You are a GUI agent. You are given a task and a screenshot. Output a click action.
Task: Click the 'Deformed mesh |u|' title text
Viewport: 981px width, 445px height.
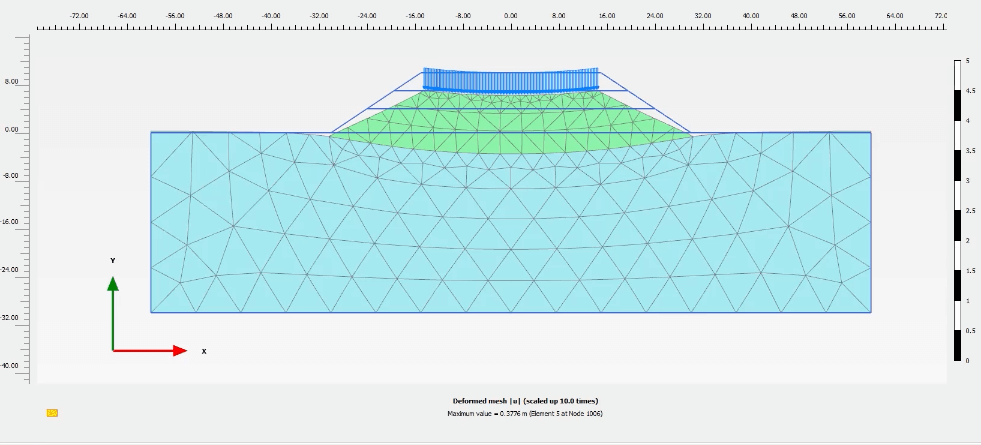pyautogui.click(x=525, y=401)
